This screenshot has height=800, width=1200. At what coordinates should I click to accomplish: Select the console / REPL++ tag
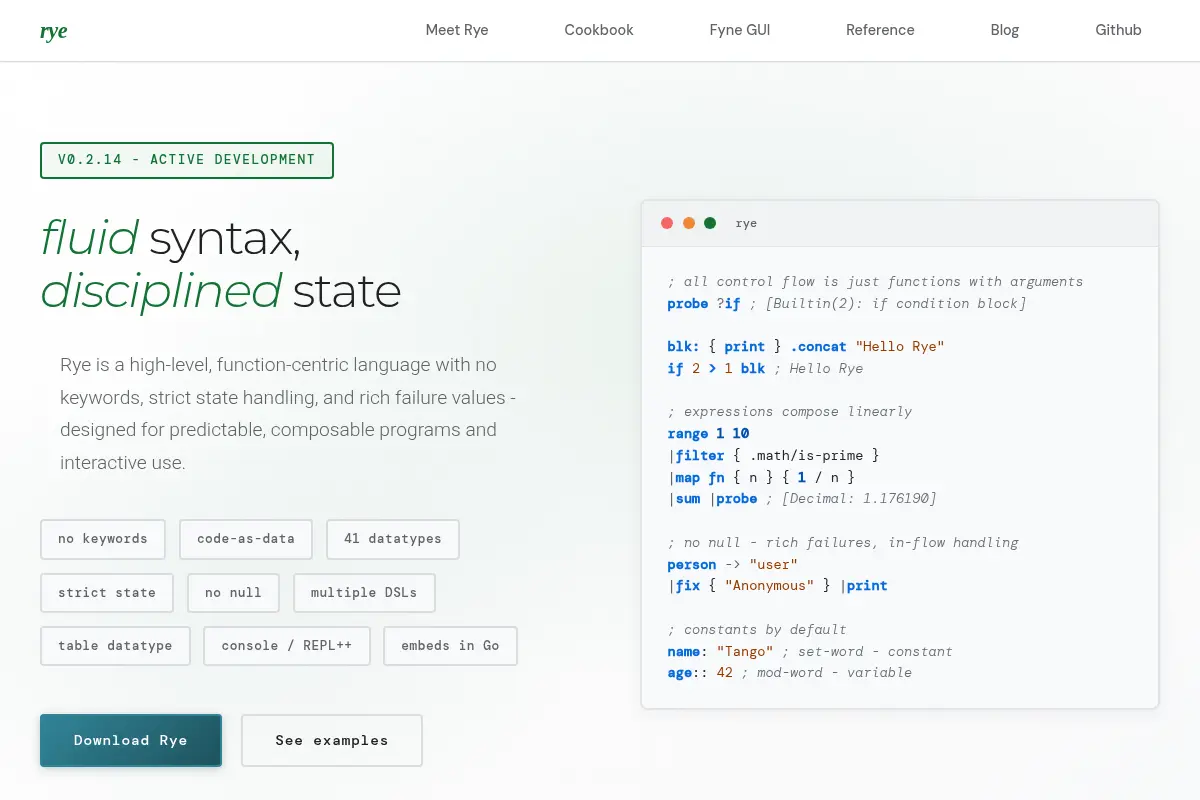[287, 646]
